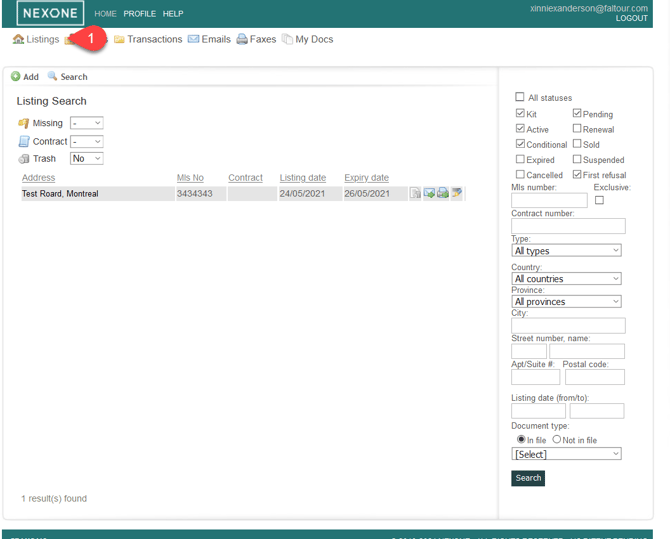
Task: Click the Apt/Suite # input field
Action: click(x=536, y=377)
